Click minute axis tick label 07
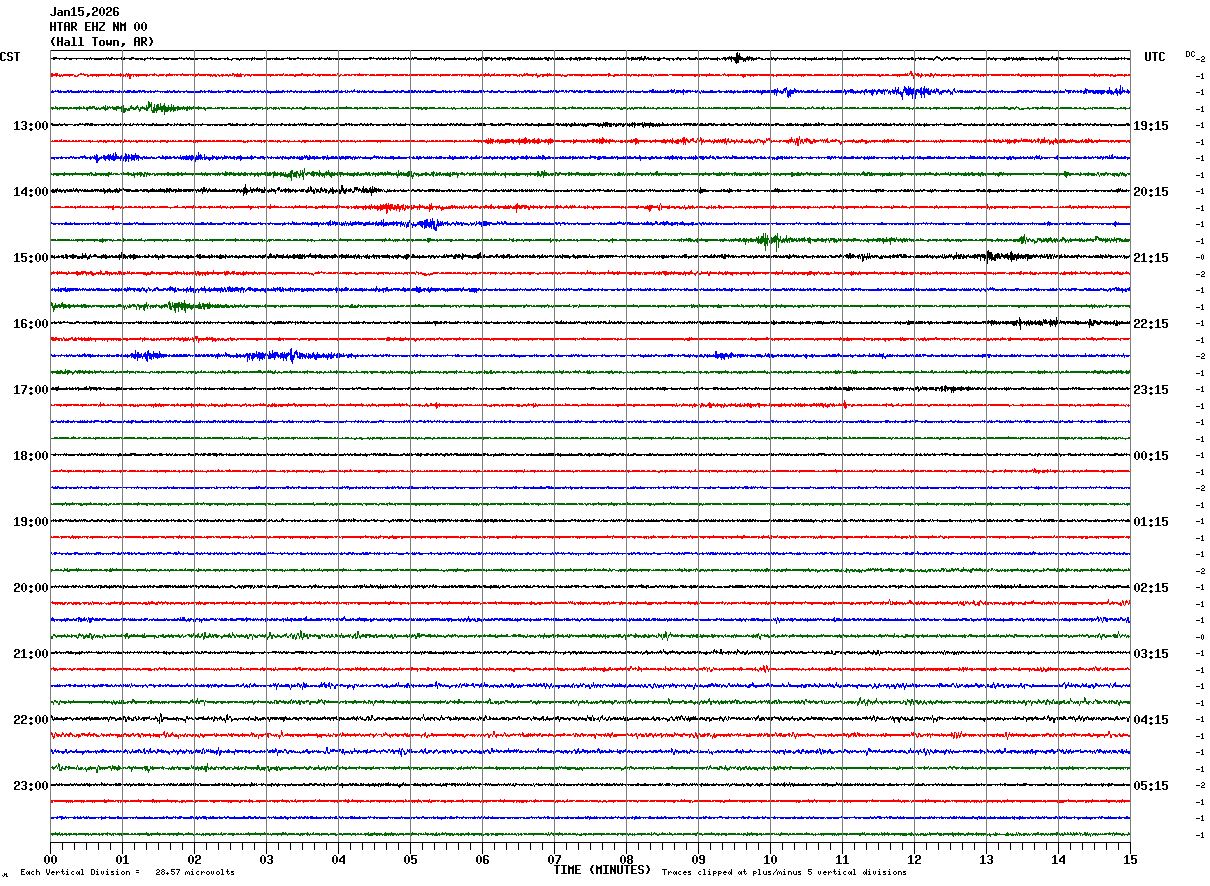Screen dimensions: 1210x886 [x=554, y=860]
